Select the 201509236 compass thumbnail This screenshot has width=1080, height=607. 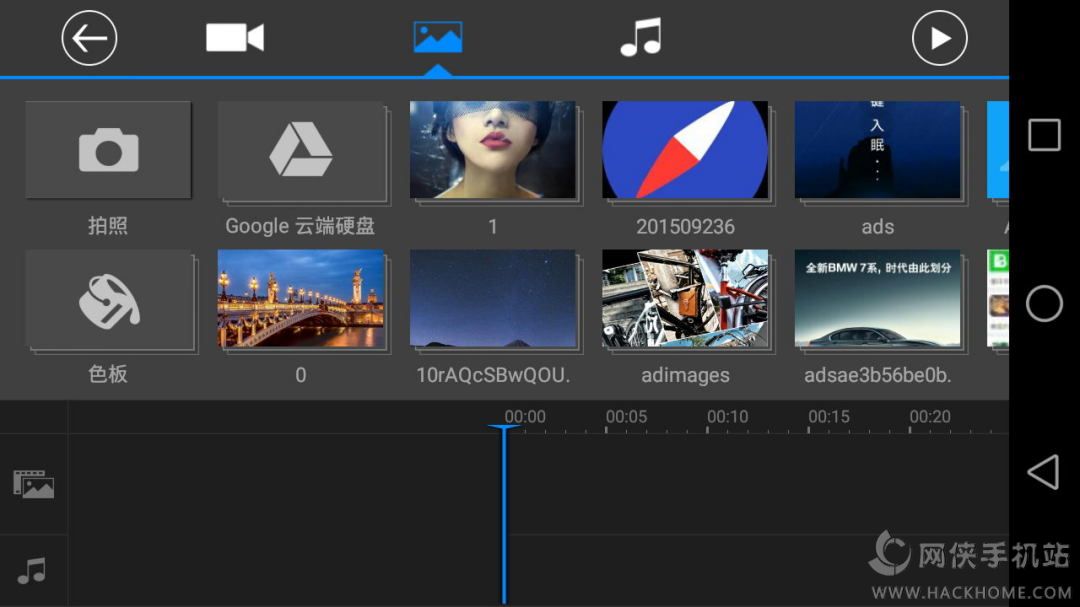point(685,150)
